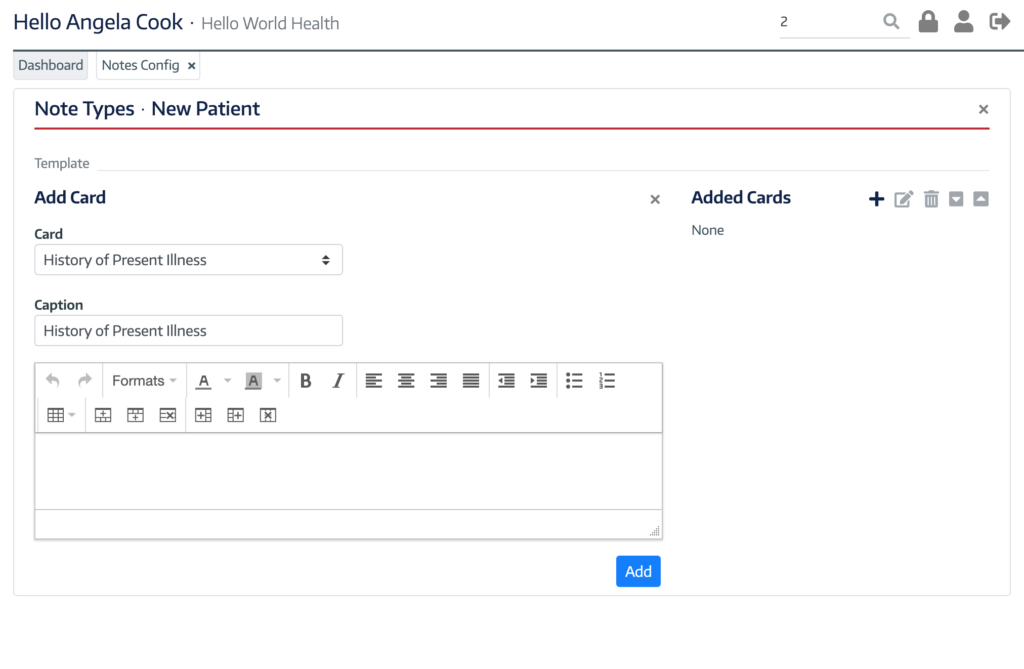
Task: Open the table insert dropdown
Action: pos(61,415)
